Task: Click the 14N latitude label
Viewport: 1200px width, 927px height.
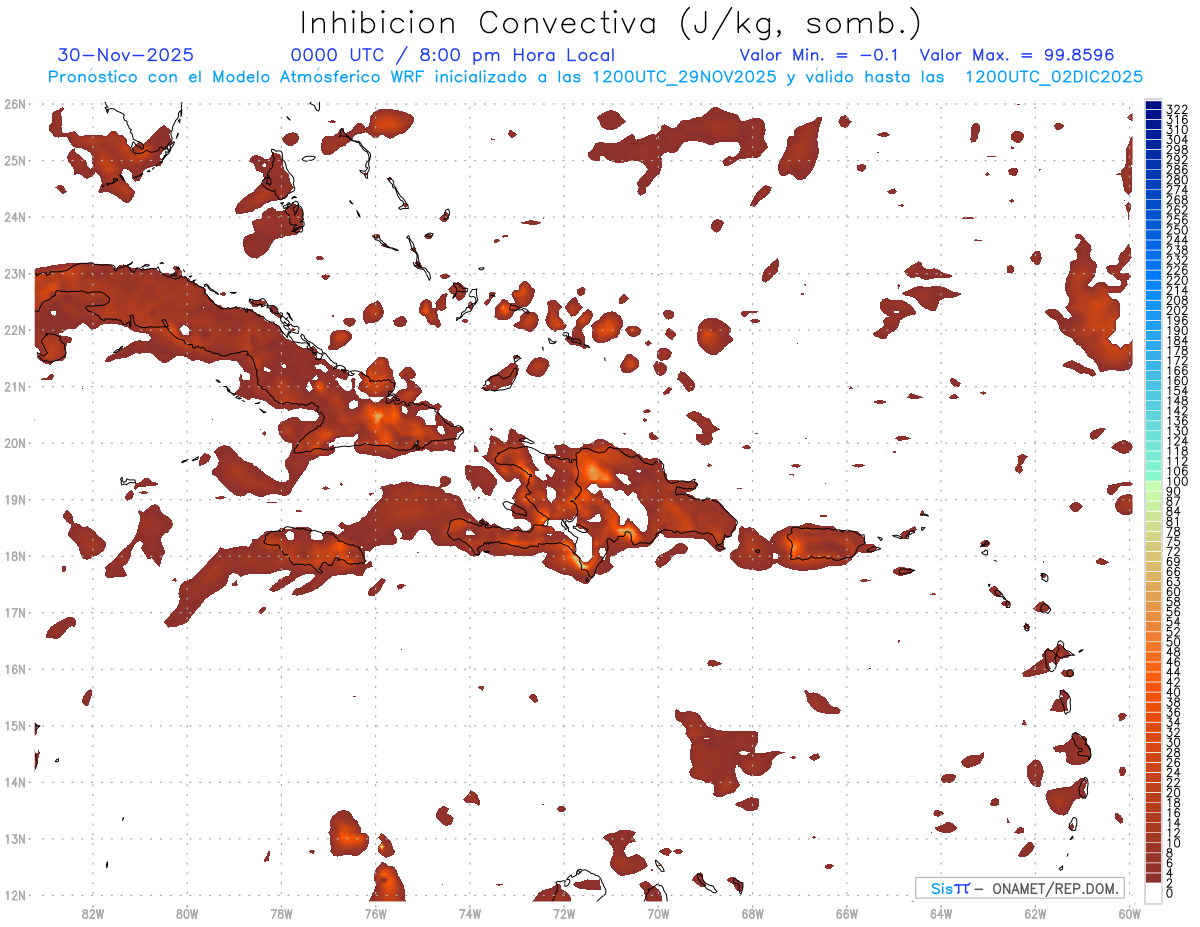Action: click(15, 782)
